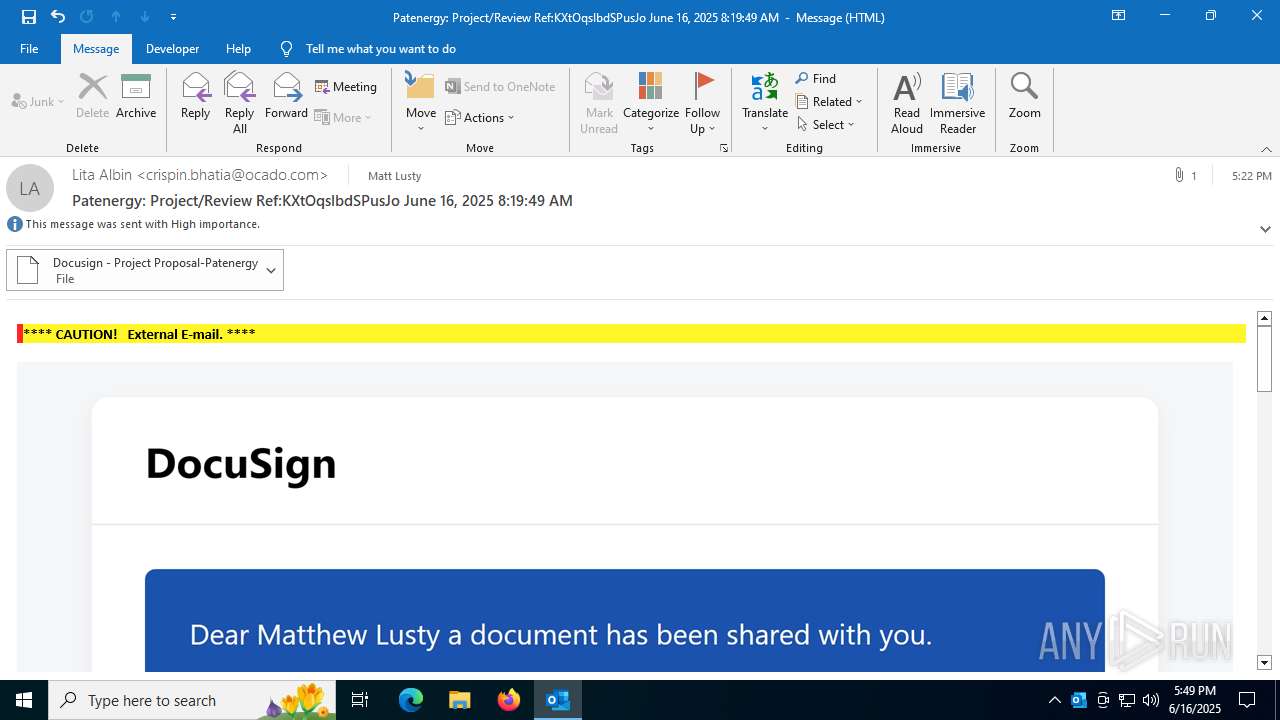The image size is (1280, 720).
Task: Click the Undo arrow in title bar
Action: (58, 17)
